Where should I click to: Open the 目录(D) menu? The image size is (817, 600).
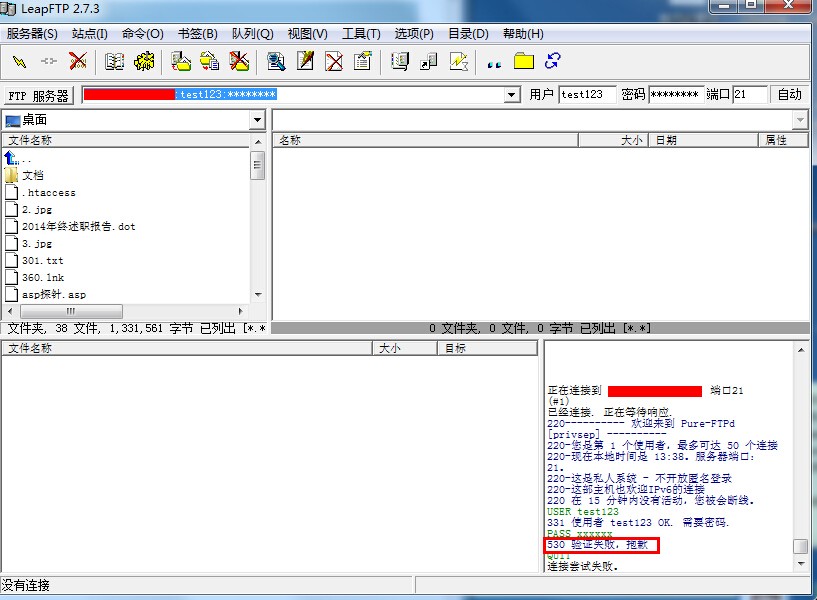pos(468,34)
